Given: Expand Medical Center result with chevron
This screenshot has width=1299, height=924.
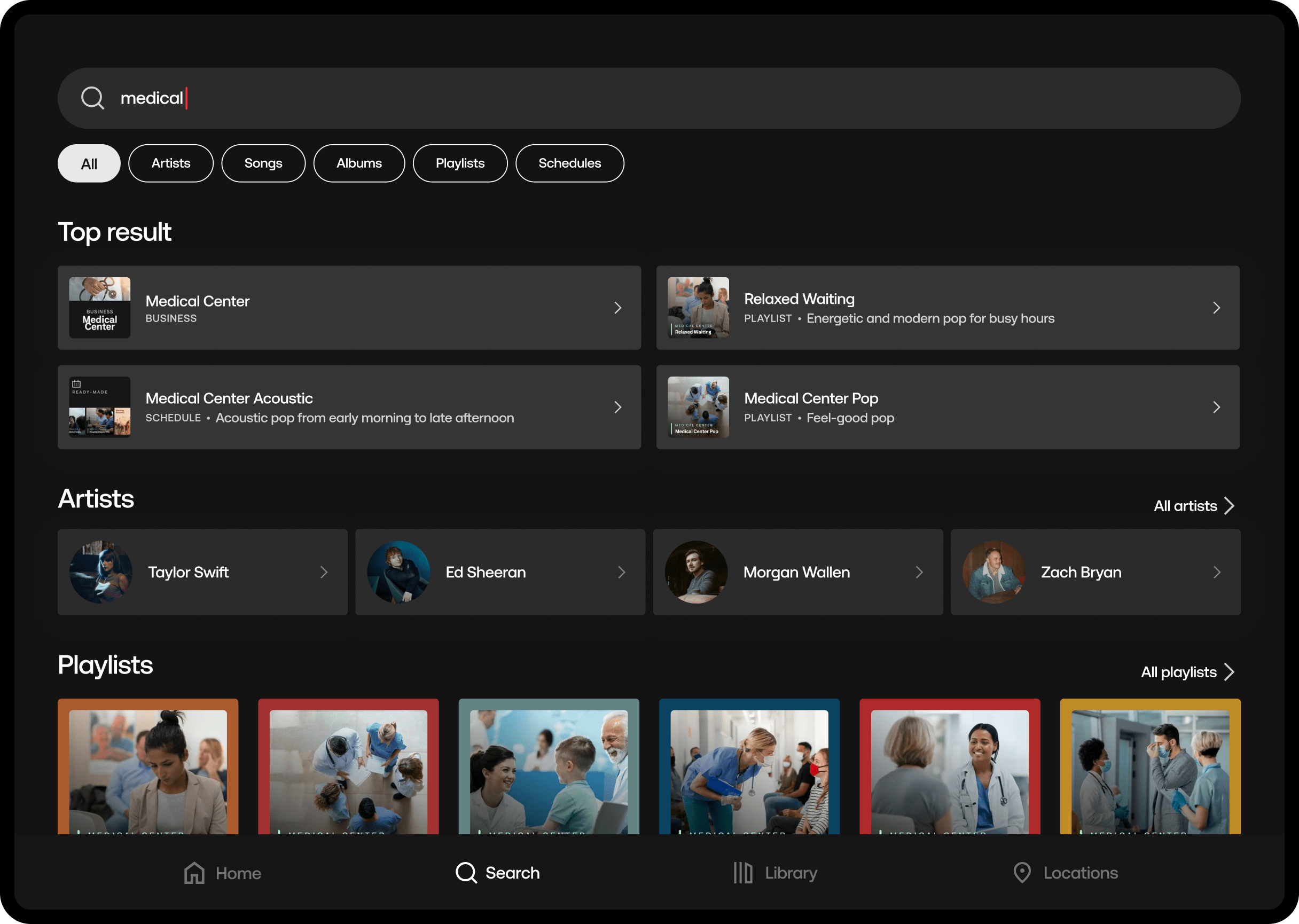Looking at the screenshot, I should point(618,308).
